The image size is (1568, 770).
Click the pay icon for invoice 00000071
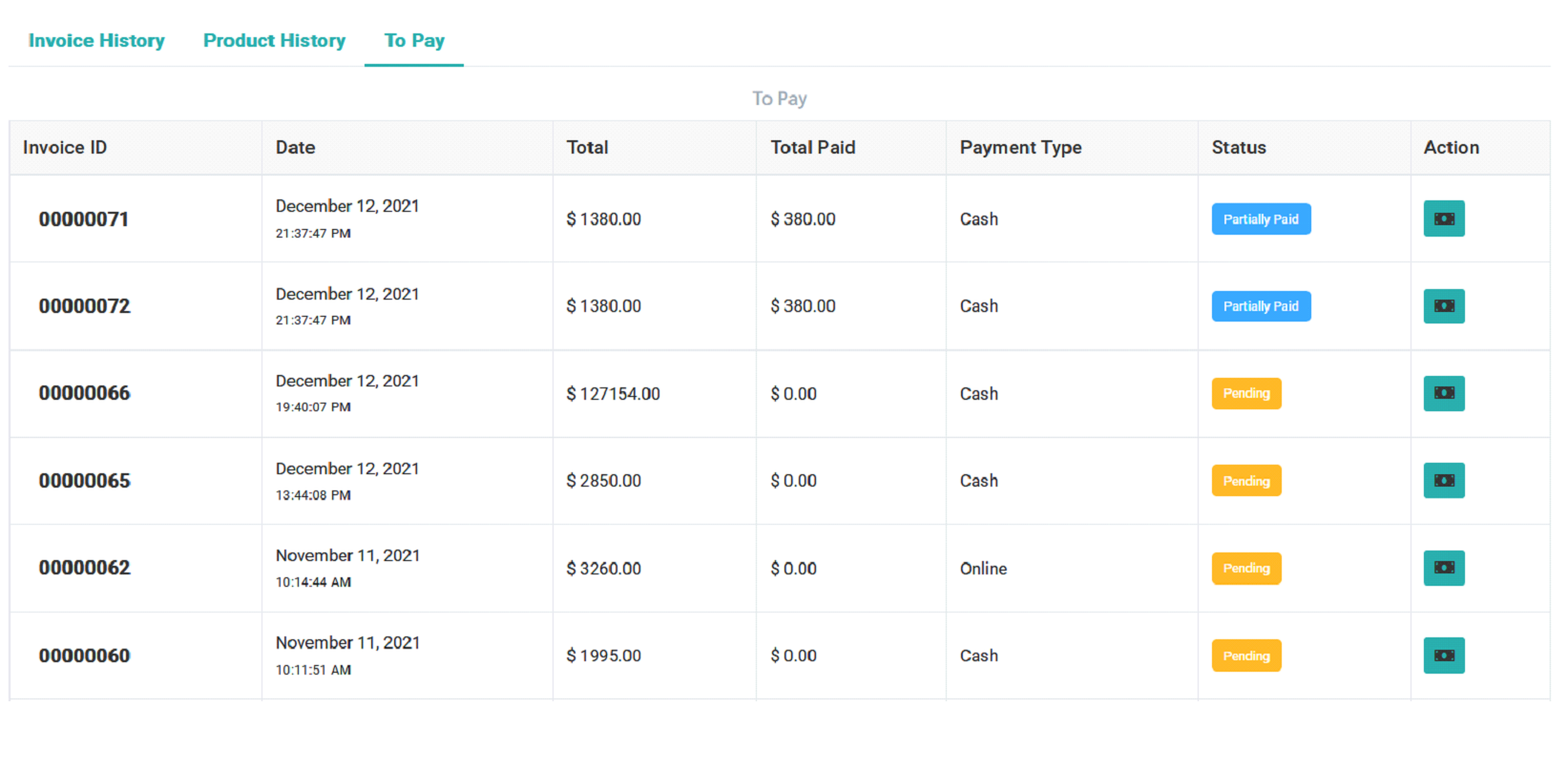[x=1443, y=219]
